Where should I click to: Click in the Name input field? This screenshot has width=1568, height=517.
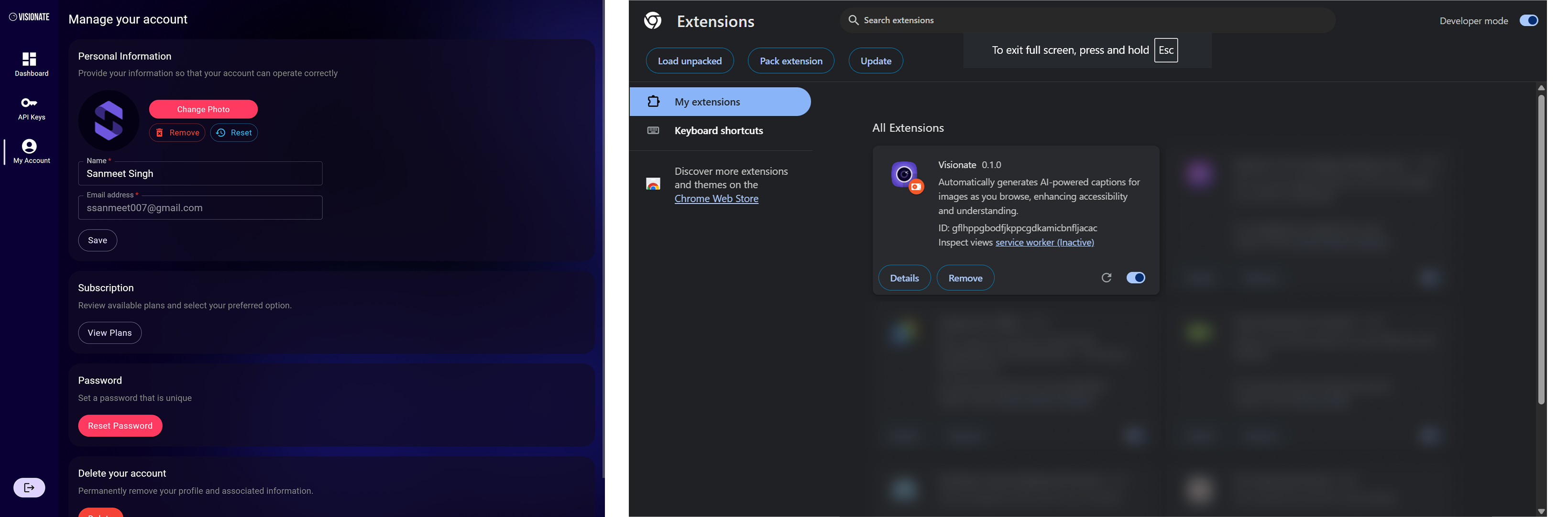200,174
